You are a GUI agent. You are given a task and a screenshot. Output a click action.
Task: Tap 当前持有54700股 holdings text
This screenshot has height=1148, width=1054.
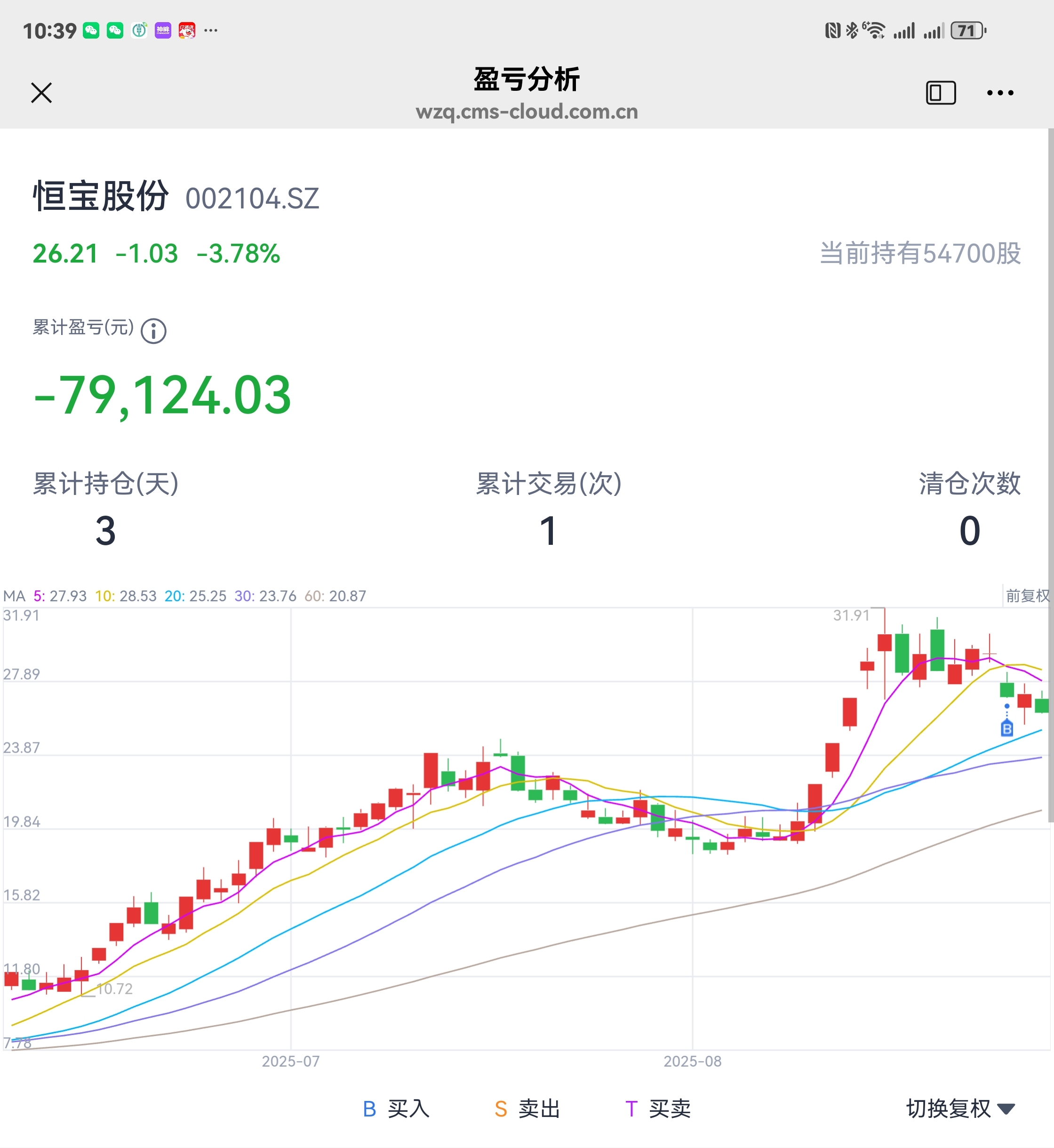pyautogui.click(x=920, y=253)
